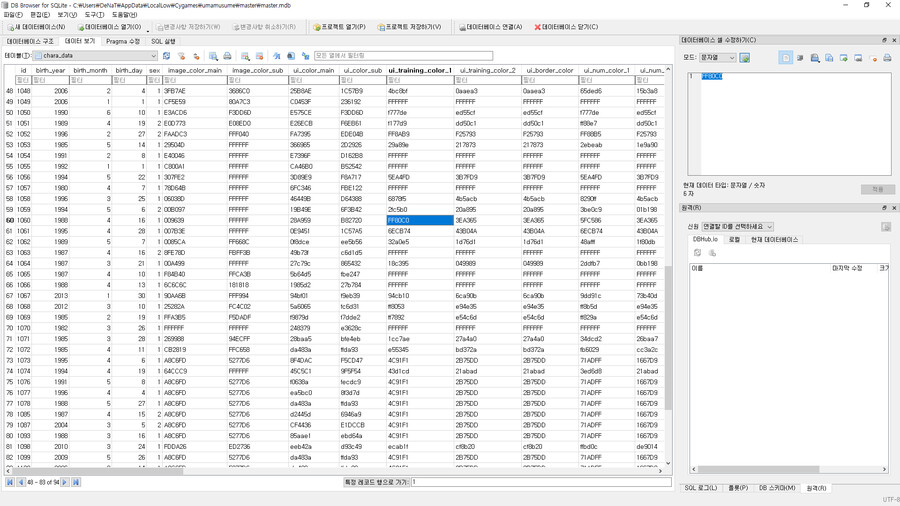The image size is (900, 506).
Task: Open the 도움말(H) menu
Action: point(124,15)
